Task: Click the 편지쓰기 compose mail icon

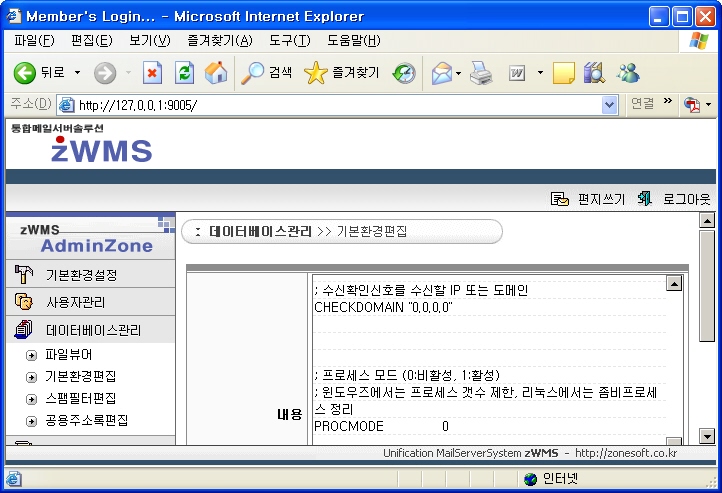Action: [x=560, y=199]
